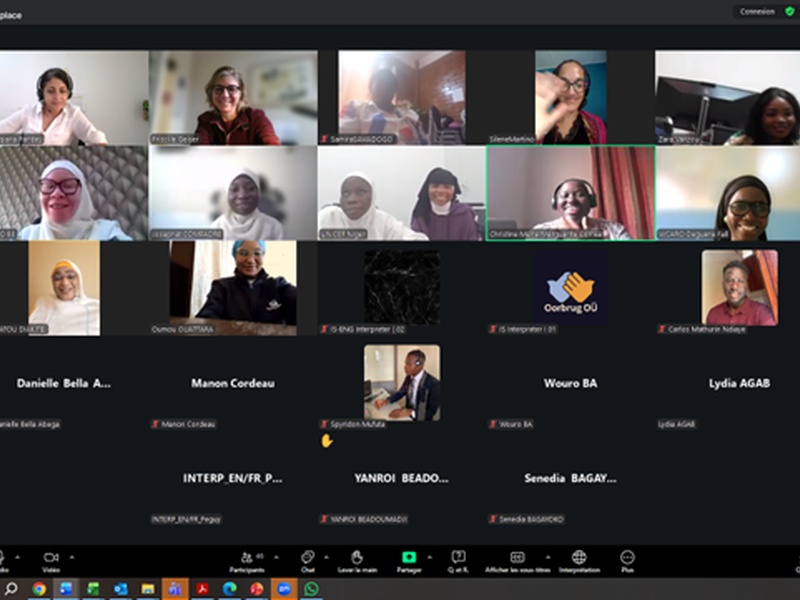Click the green Partager share screen button
800x600 pixels.
pyautogui.click(x=408, y=559)
